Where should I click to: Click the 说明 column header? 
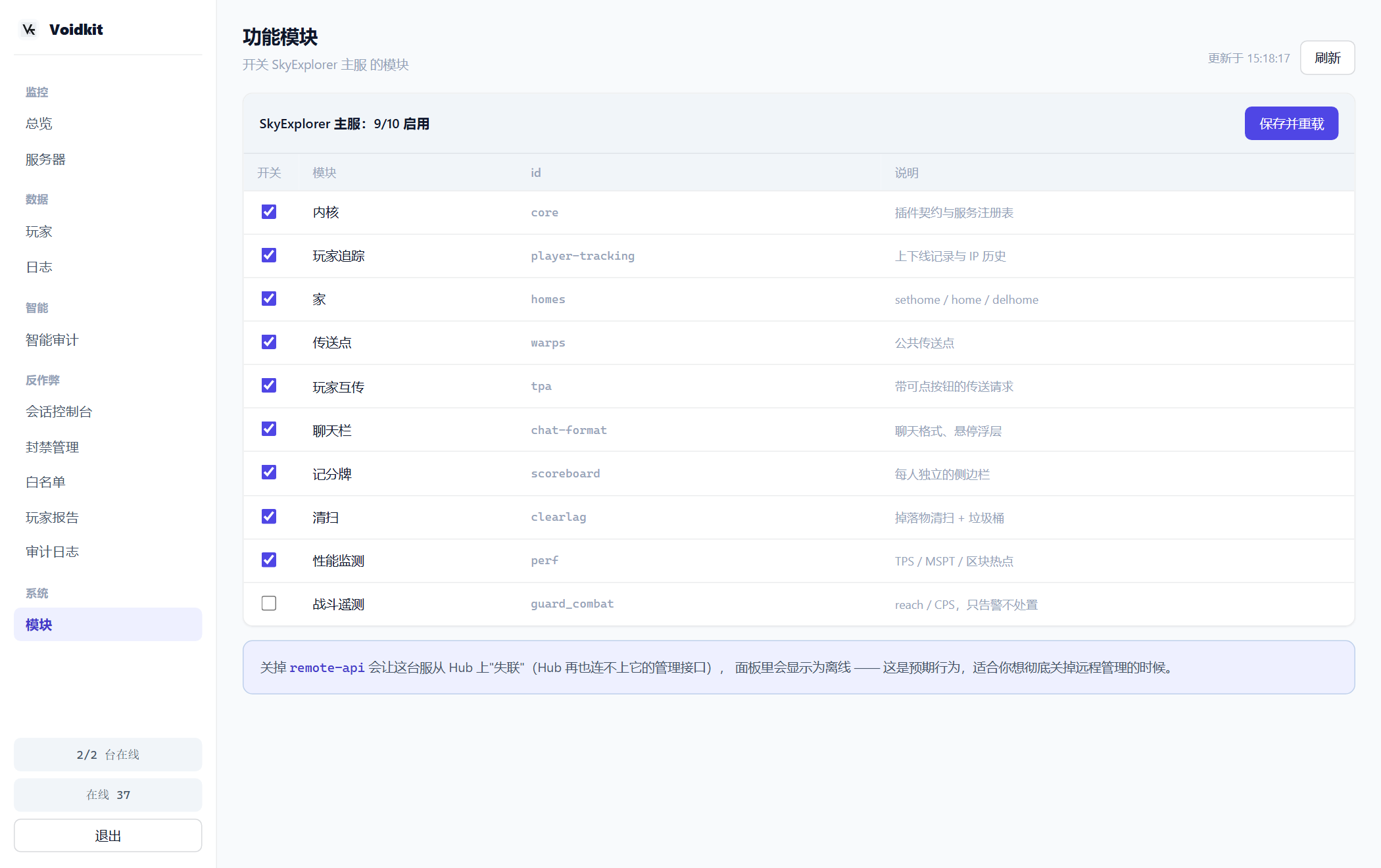point(906,172)
